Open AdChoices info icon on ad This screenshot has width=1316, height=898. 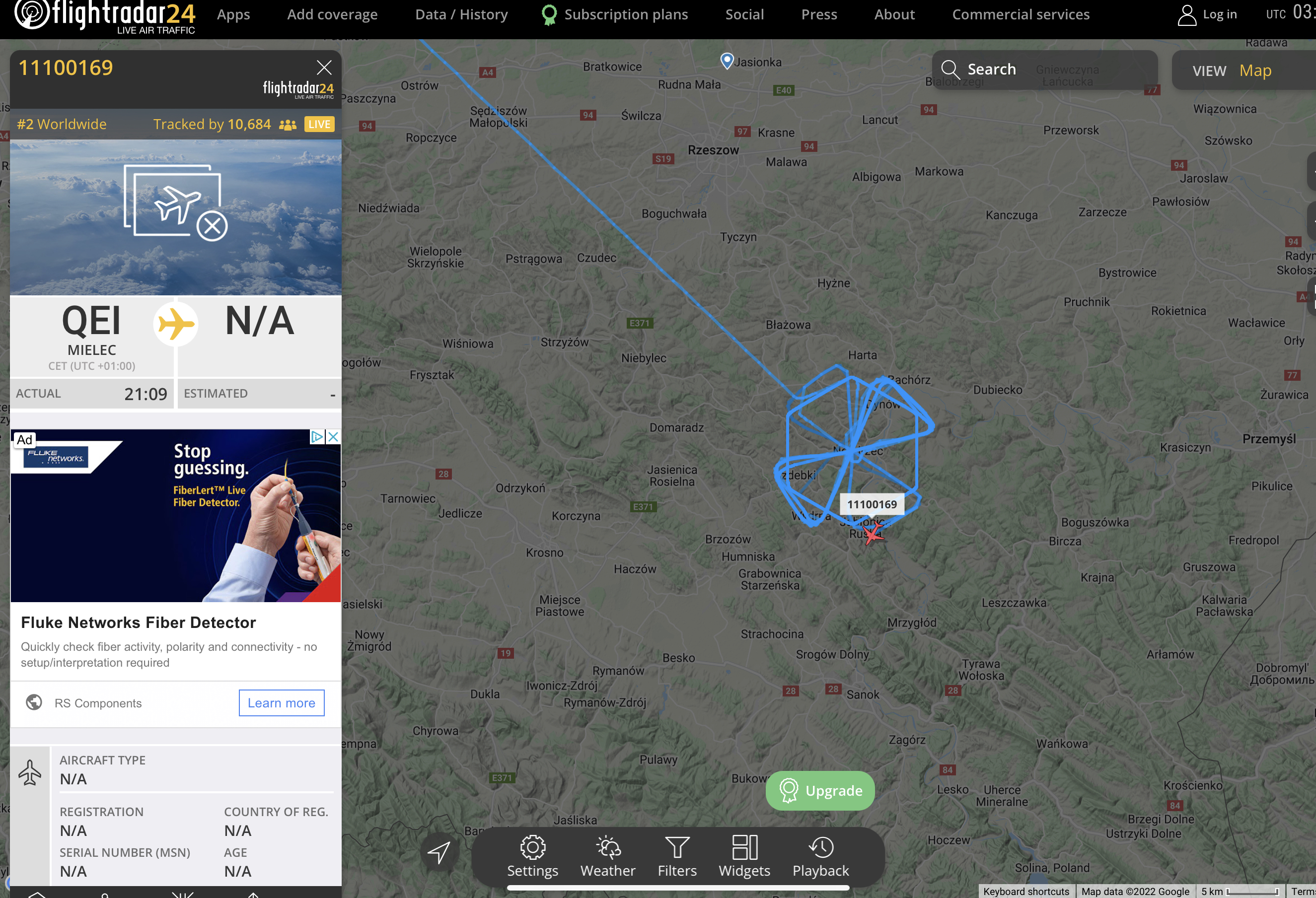(x=317, y=436)
